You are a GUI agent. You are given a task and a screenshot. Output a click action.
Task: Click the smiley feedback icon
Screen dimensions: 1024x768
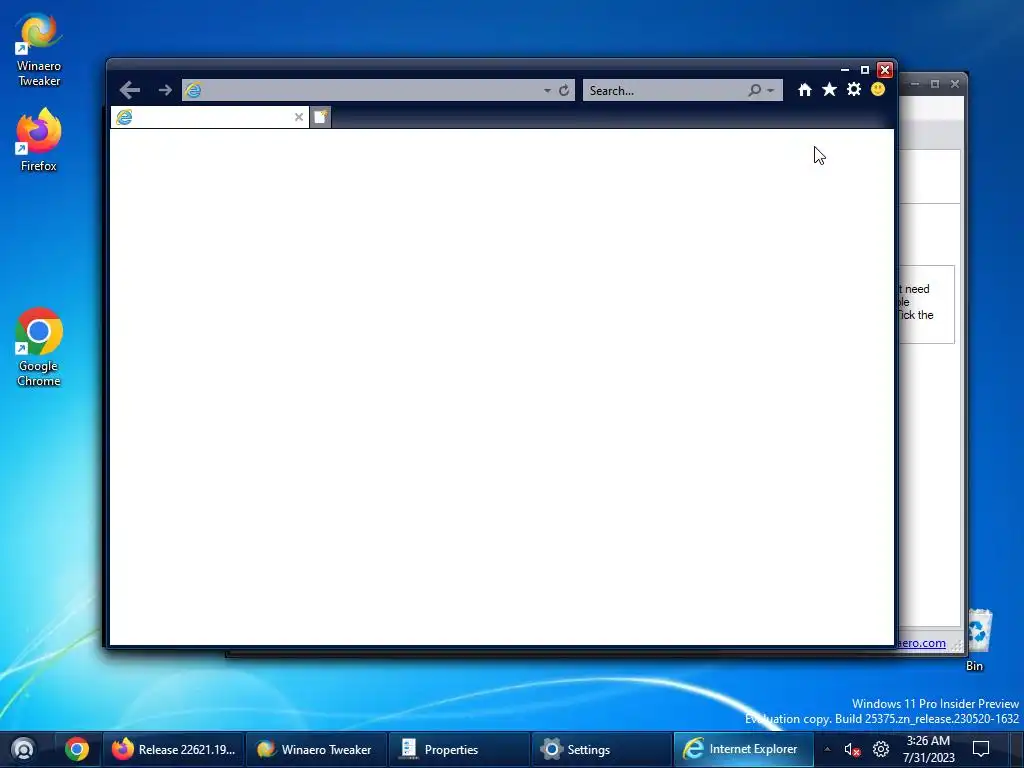pyautogui.click(x=878, y=89)
